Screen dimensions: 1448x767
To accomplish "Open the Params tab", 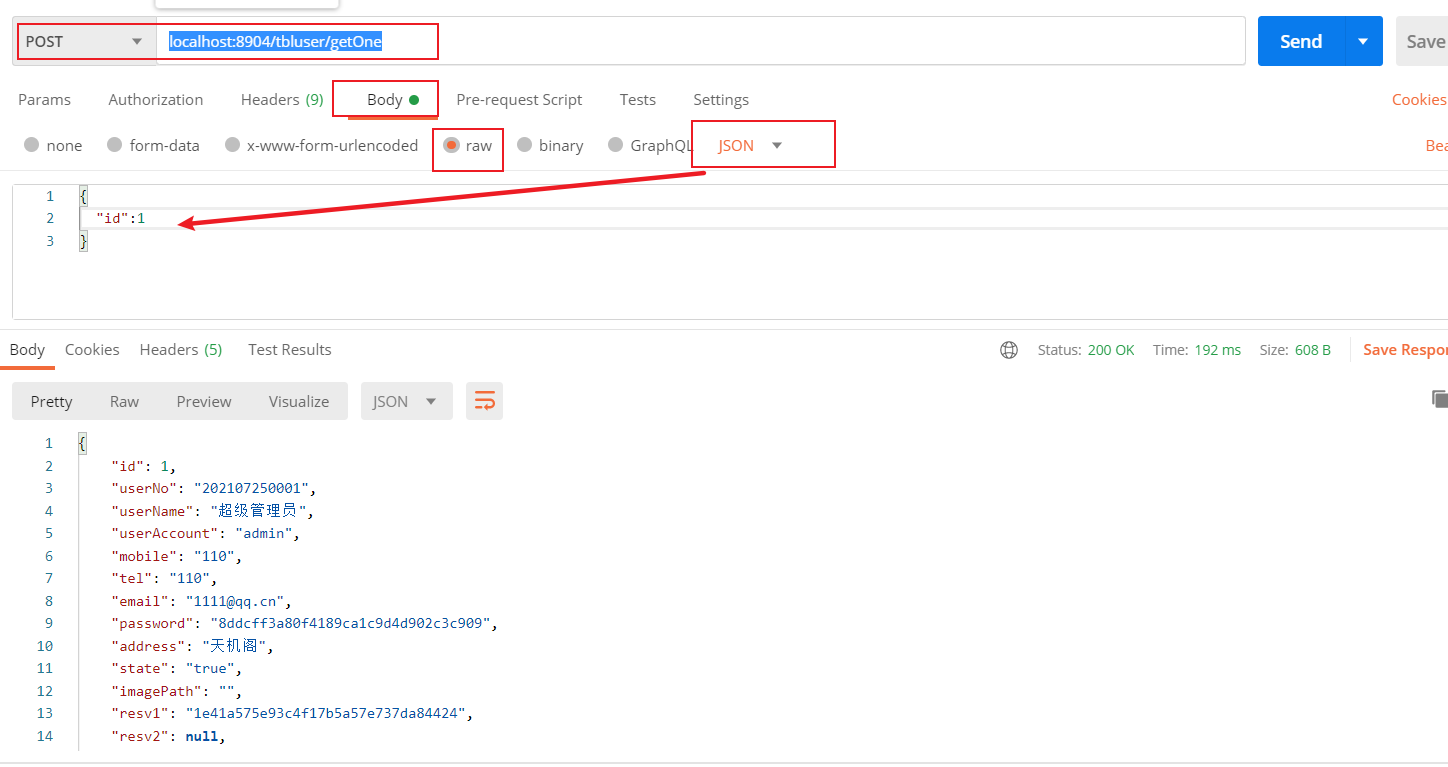I will tap(45, 99).
